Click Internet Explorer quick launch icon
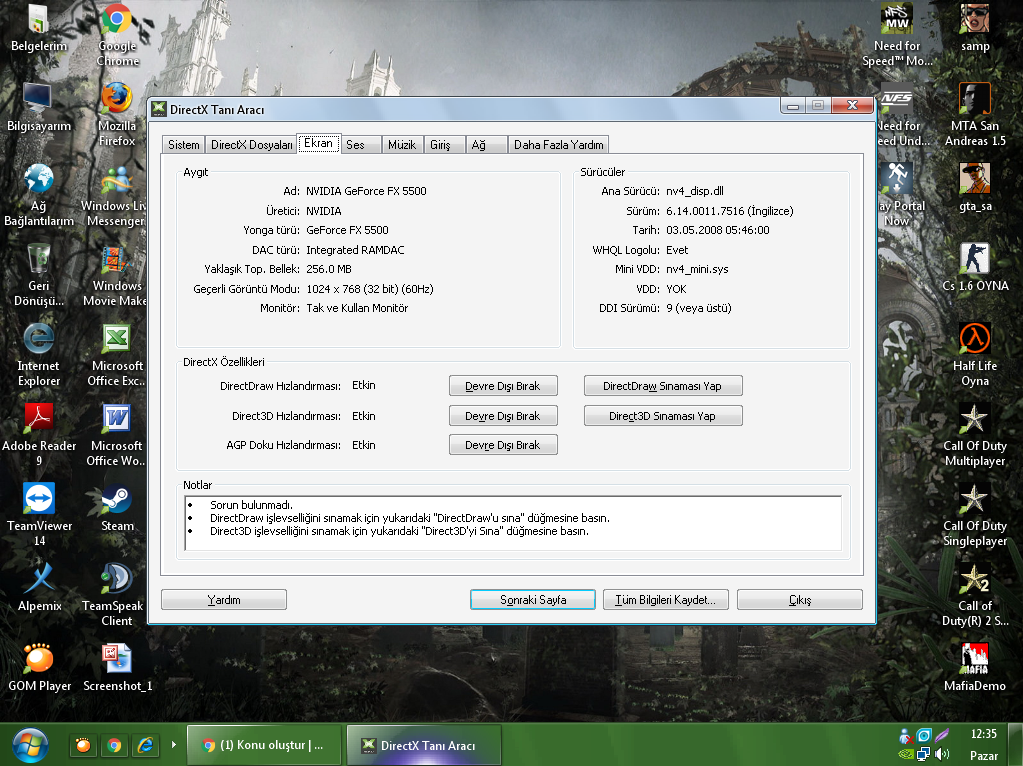This screenshot has width=1023, height=766. coord(145,745)
